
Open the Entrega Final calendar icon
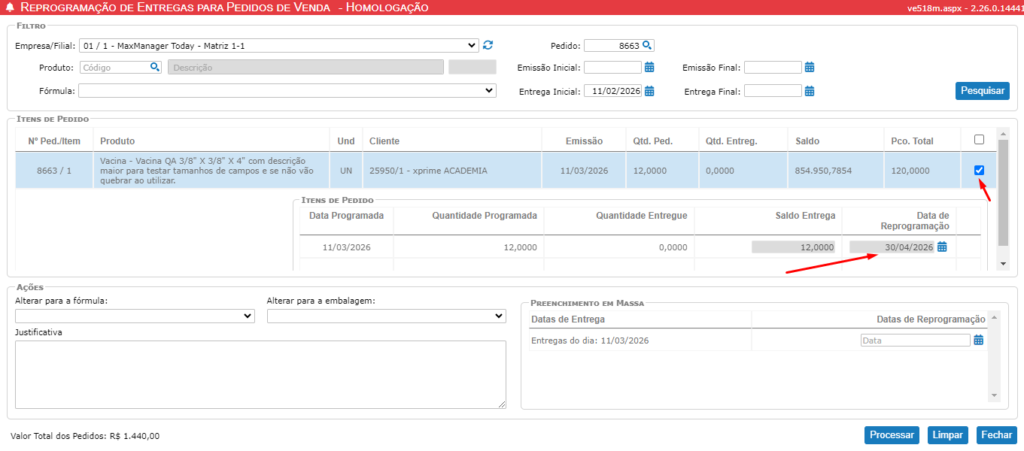click(810, 91)
